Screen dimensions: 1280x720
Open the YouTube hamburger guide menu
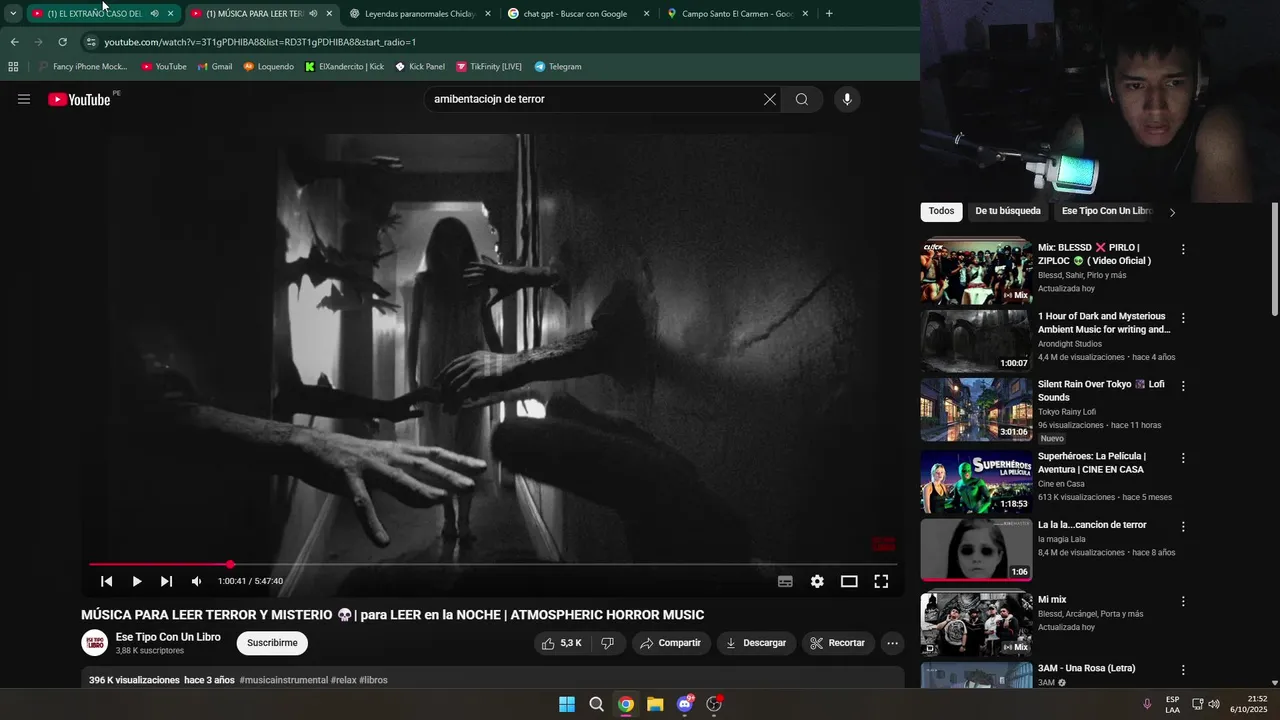pos(24,99)
